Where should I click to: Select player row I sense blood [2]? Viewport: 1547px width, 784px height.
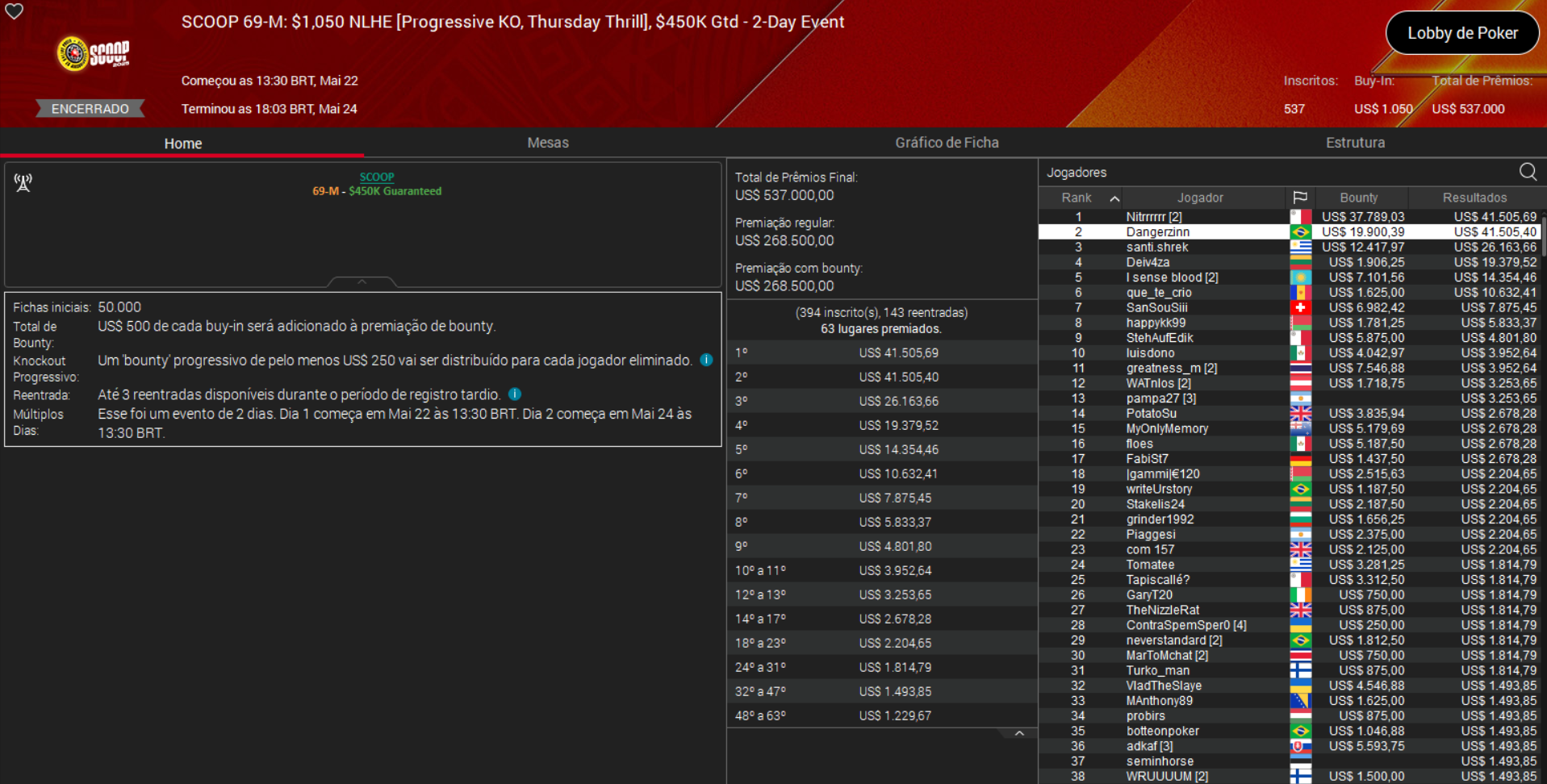[x=1289, y=277]
